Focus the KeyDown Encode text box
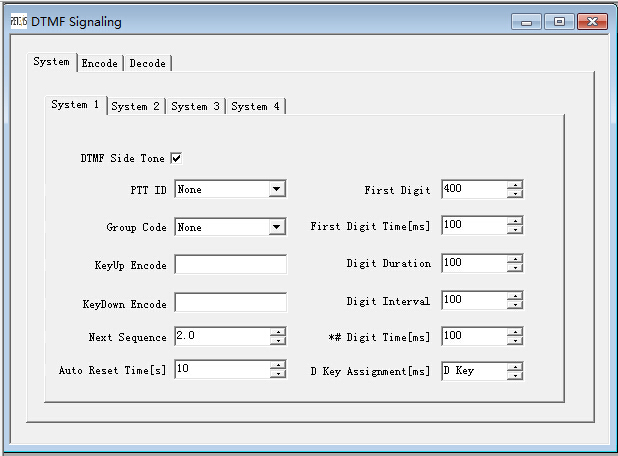Image resolution: width=618 pixels, height=456 pixels. pos(230,303)
